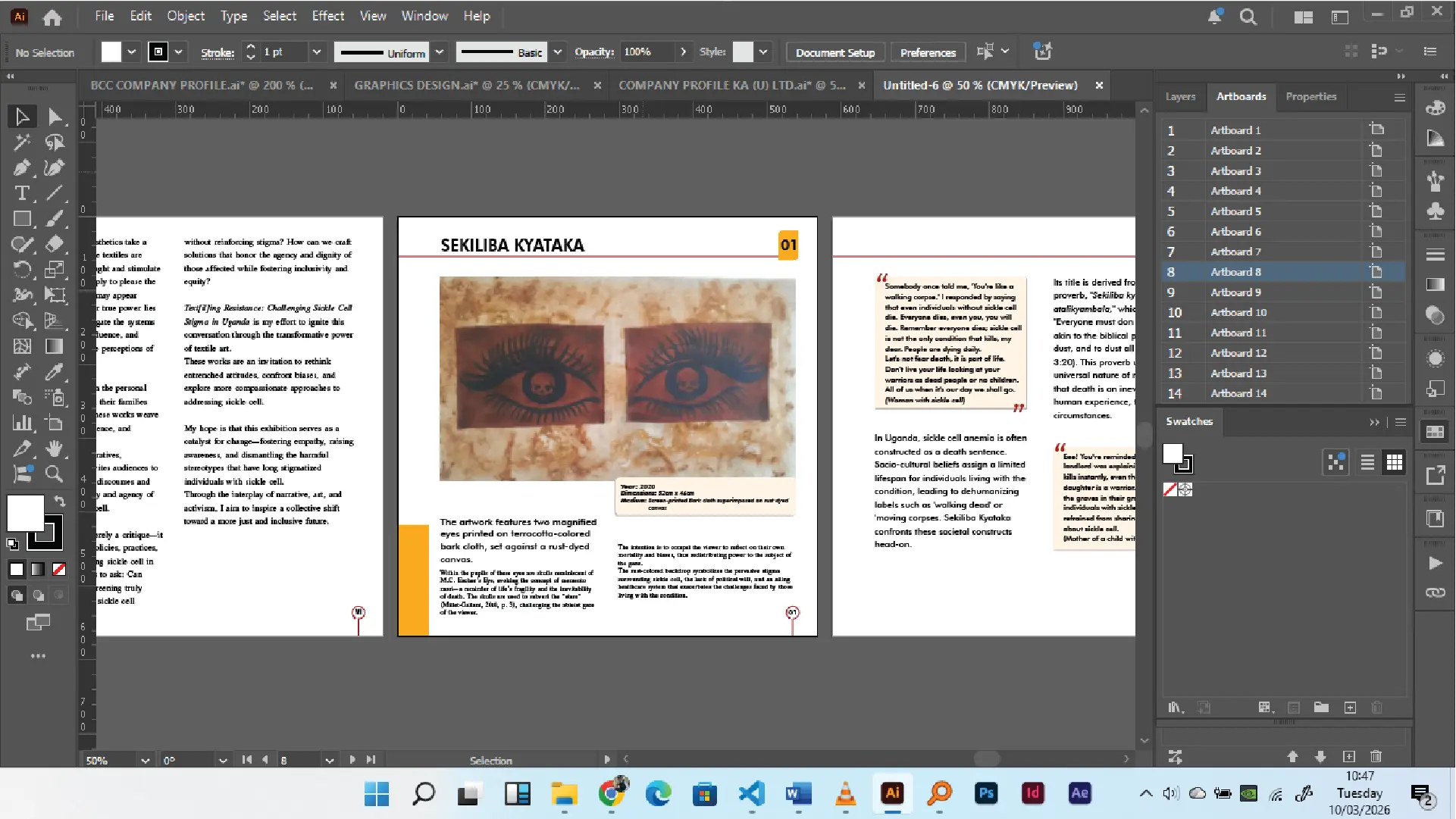Viewport: 1456px width, 819px height.
Task: Select the Eyedropper tool
Action: click(54, 371)
